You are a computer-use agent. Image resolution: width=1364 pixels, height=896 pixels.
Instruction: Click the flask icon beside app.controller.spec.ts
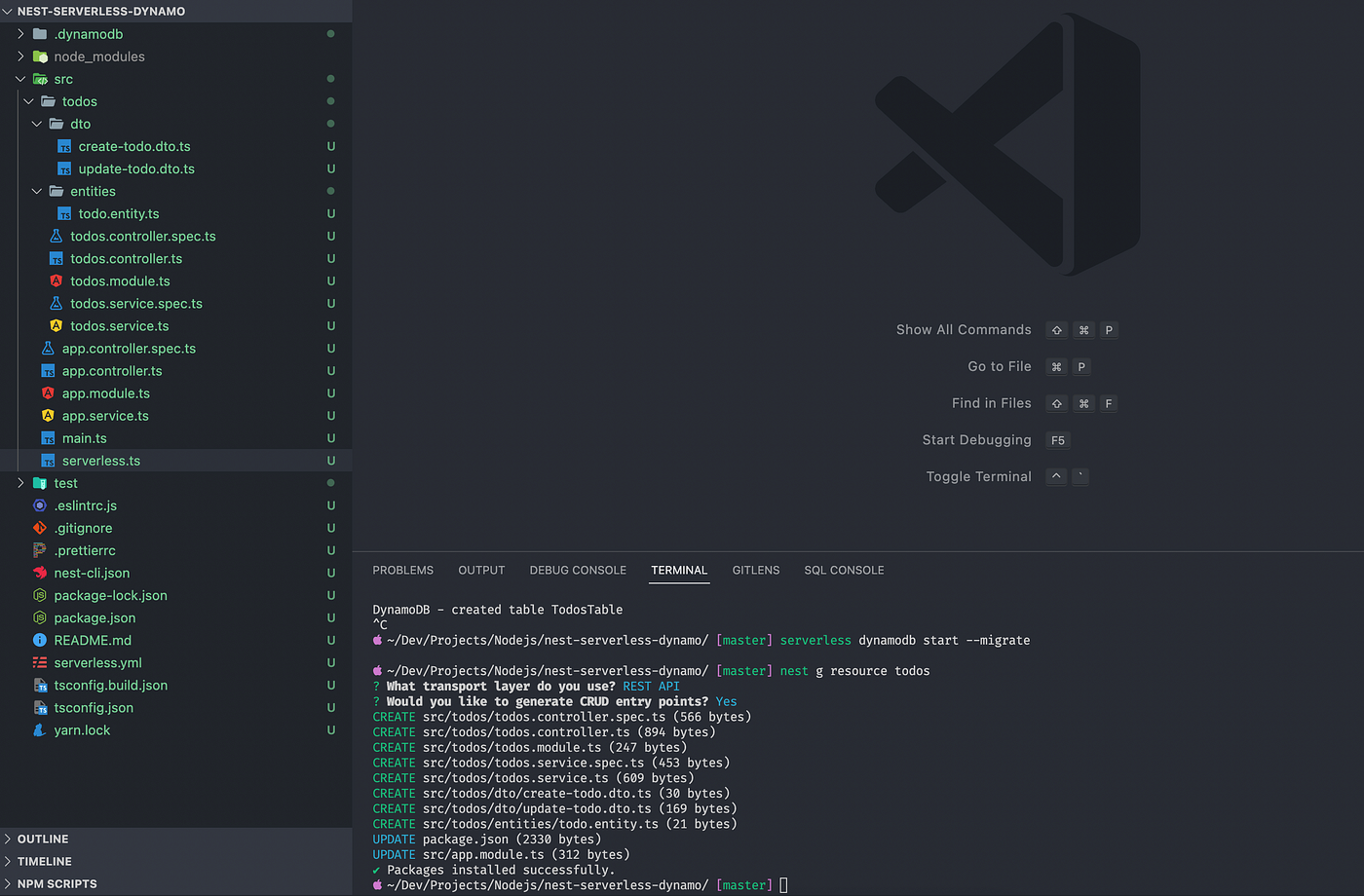coord(48,348)
